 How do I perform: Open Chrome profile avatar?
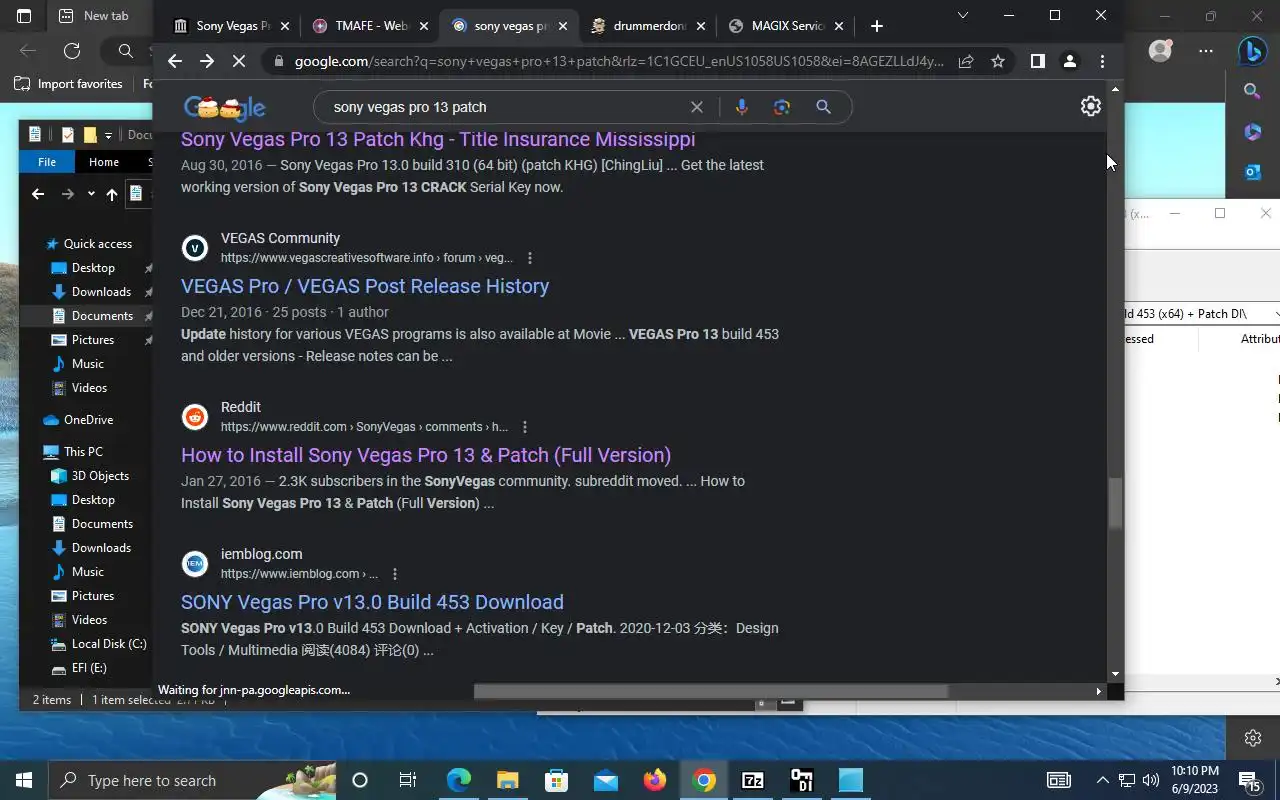coord(1070,61)
